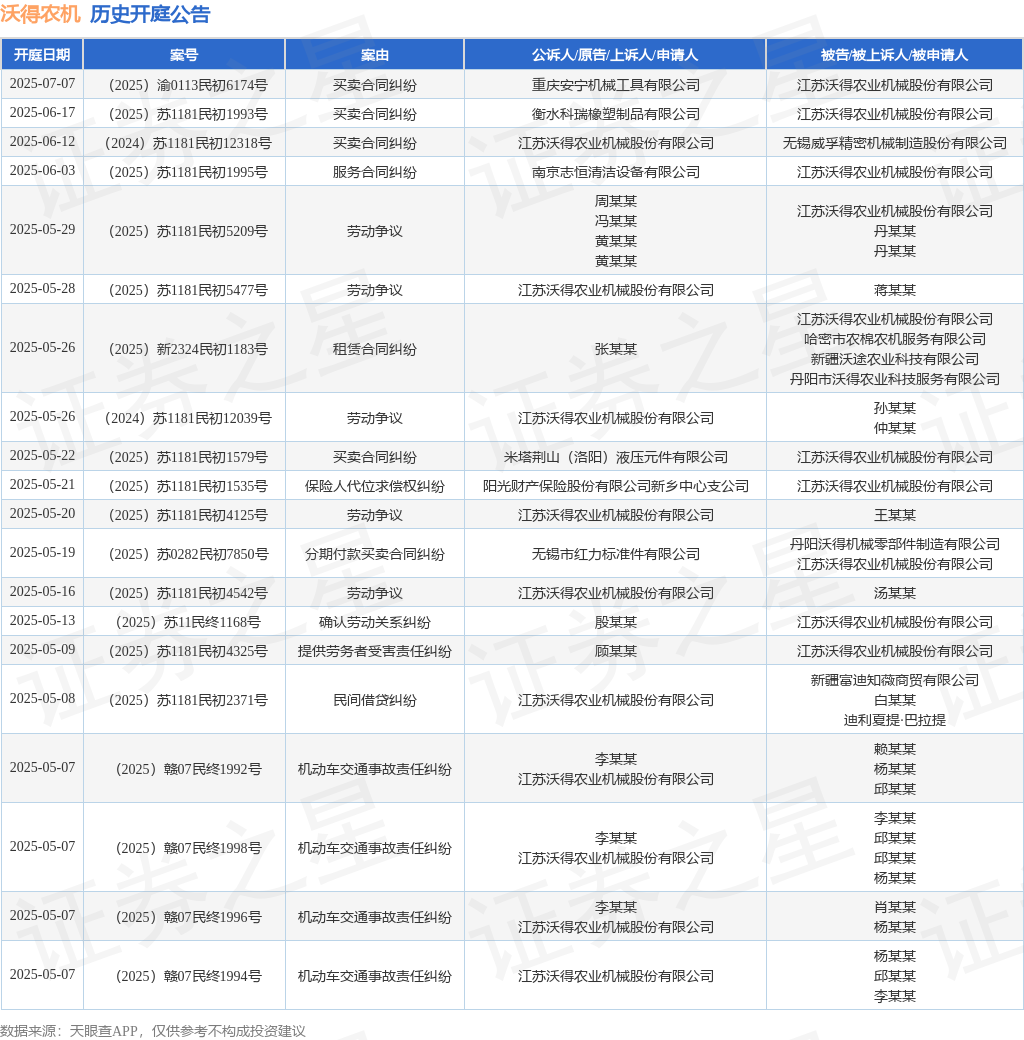Click defendant 哈密市农棉农机服务有限公司

coord(895,339)
